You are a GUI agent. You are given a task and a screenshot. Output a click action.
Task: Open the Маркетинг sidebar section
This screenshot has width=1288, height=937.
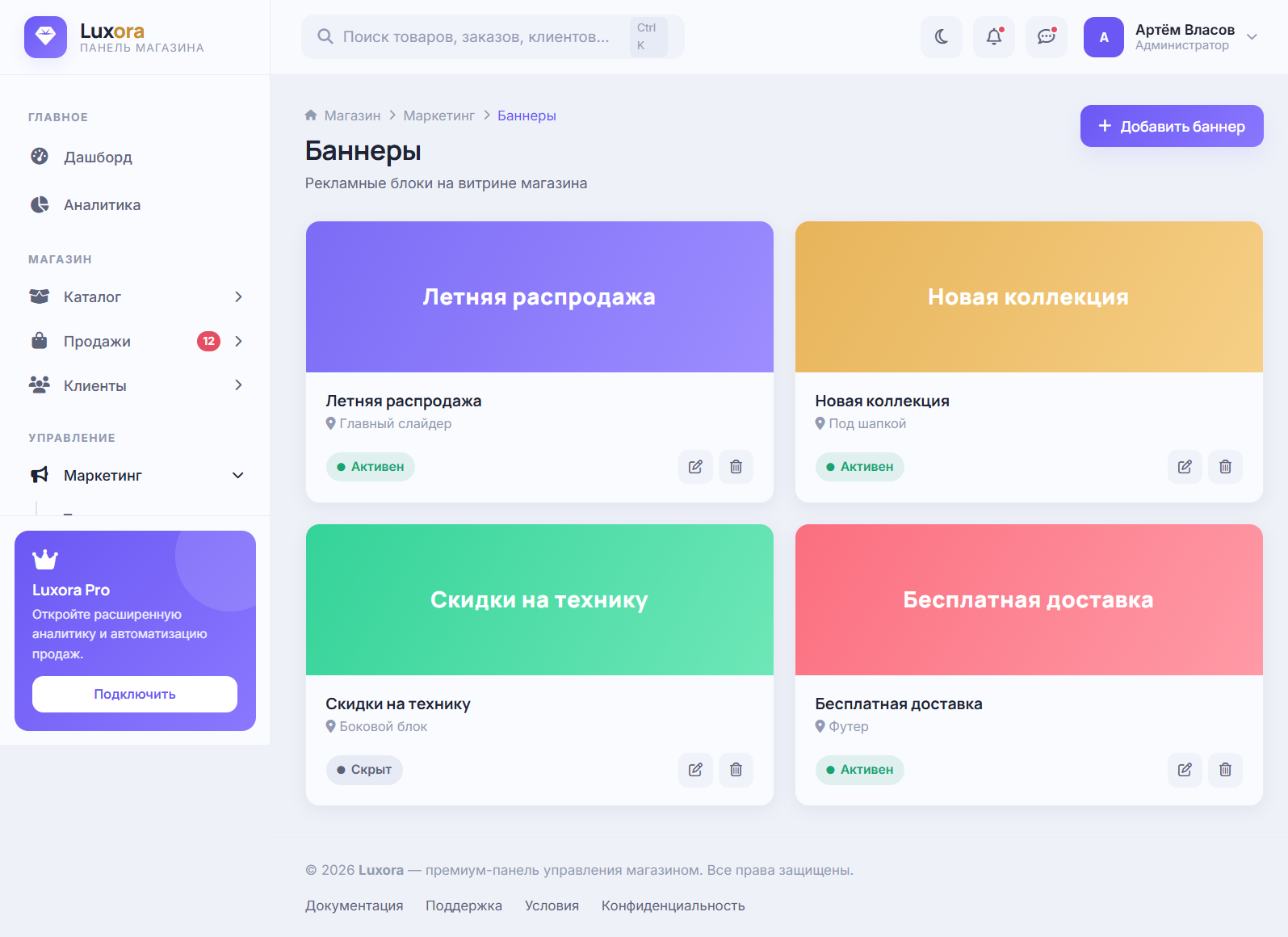click(x=135, y=475)
